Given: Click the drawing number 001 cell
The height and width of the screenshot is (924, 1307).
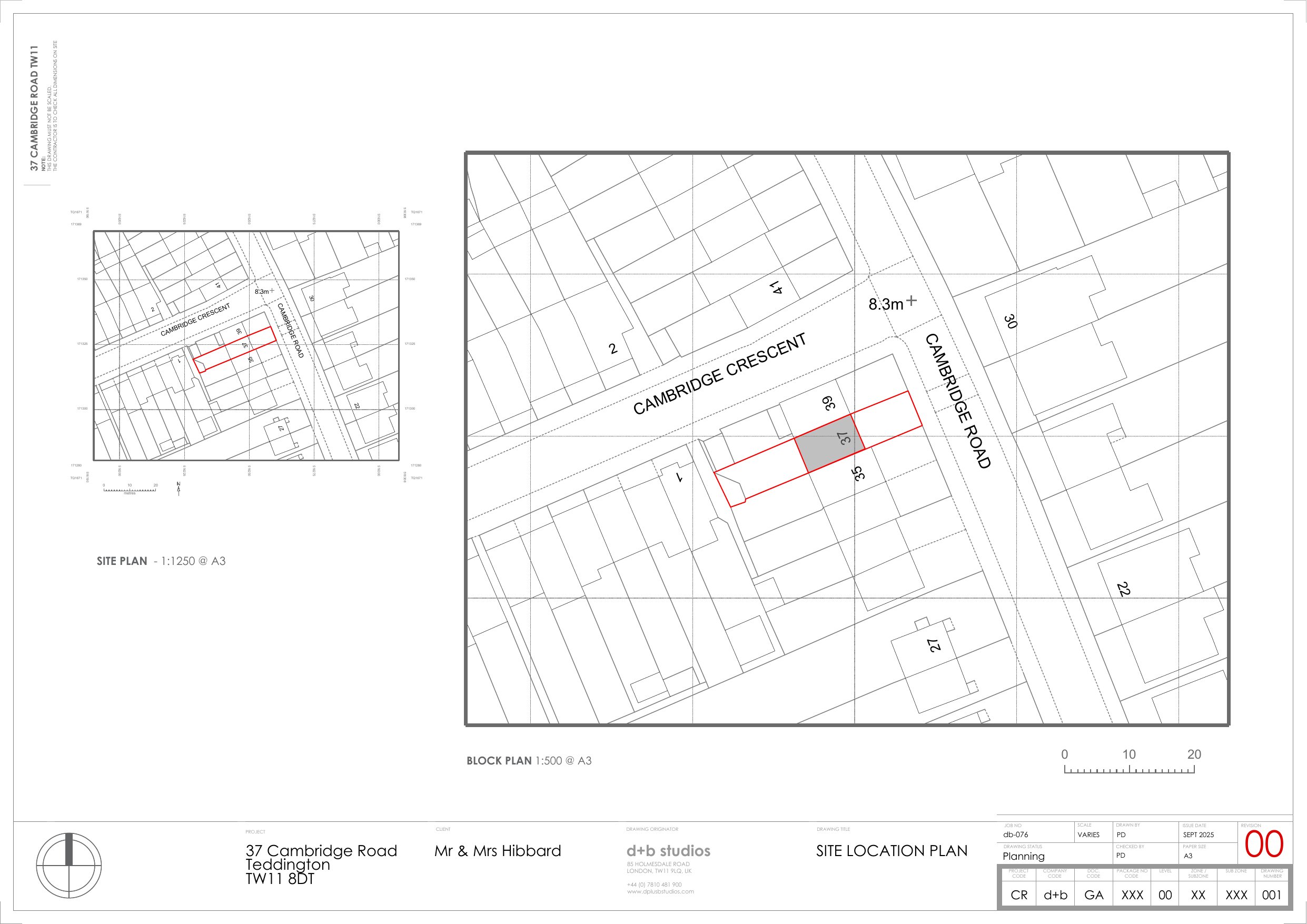Looking at the screenshot, I should tap(1271, 895).
